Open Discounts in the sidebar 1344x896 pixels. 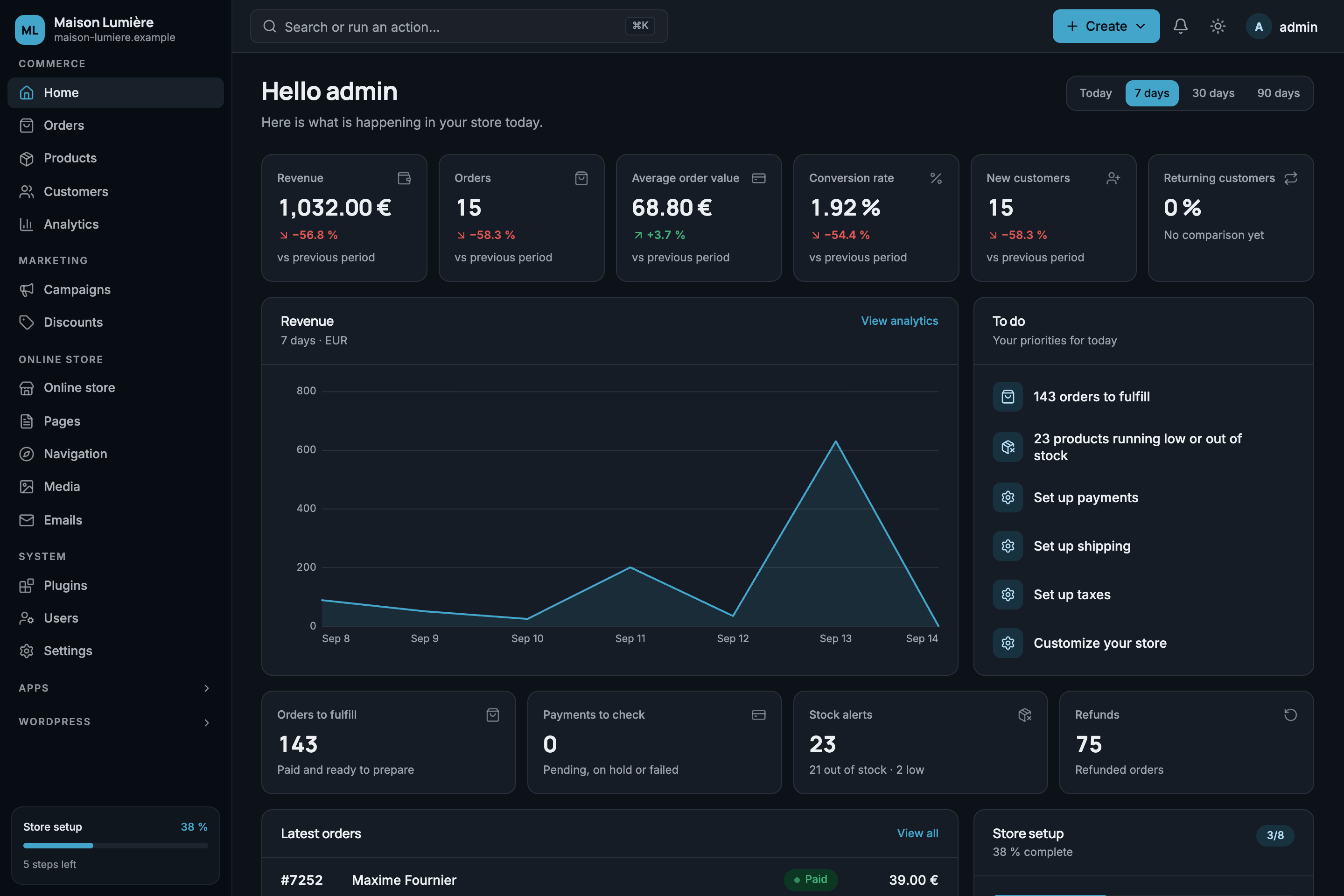click(x=115, y=322)
